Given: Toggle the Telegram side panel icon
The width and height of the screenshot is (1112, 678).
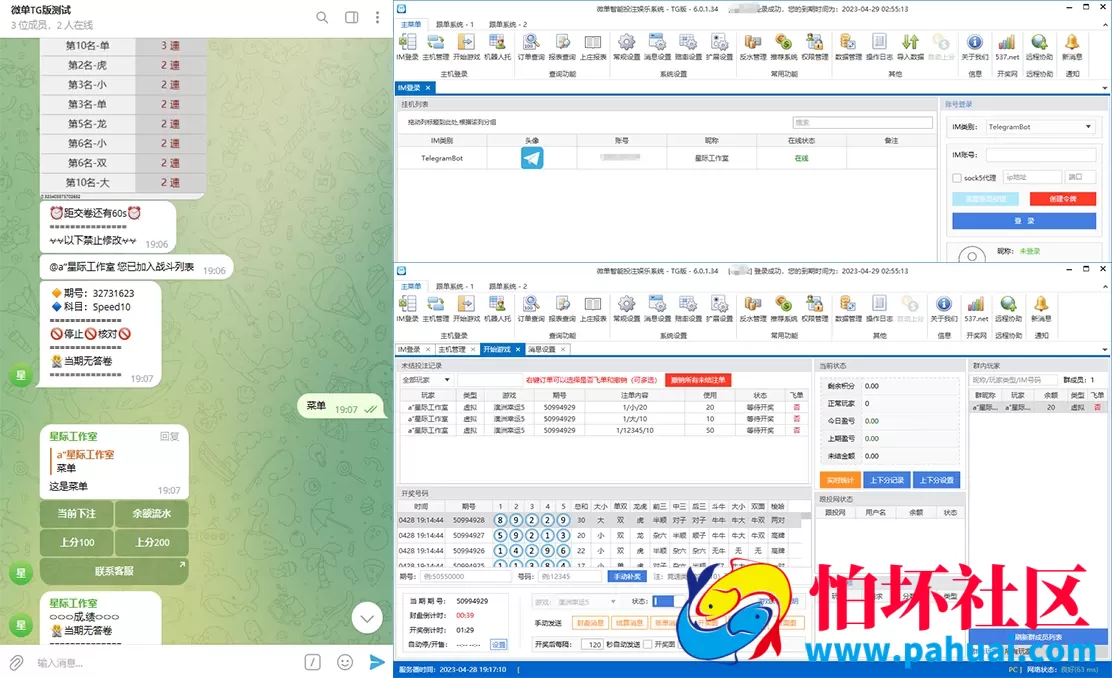Looking at the screenshot, I should 351,17.
